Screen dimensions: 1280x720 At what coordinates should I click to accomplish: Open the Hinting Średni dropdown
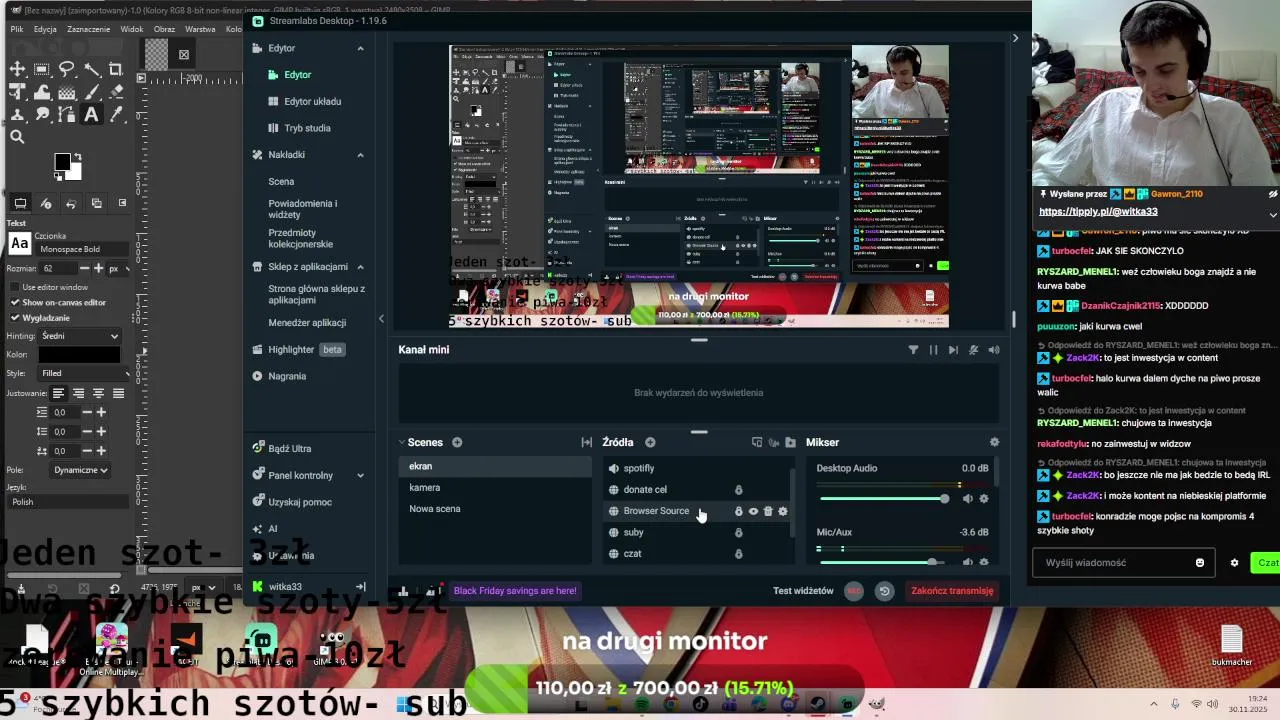point(80,336)
